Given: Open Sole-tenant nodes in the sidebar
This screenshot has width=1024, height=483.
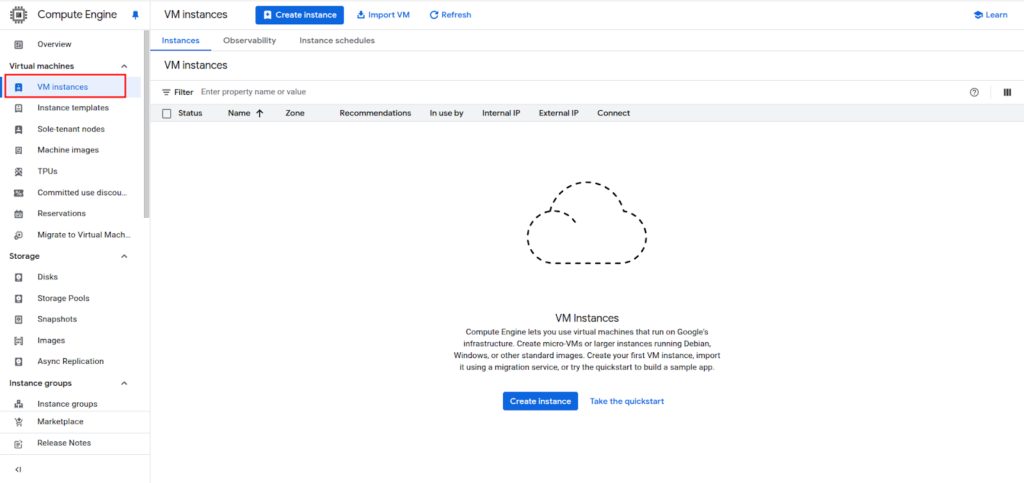Looking at the screenshot, I should (71, 129).
